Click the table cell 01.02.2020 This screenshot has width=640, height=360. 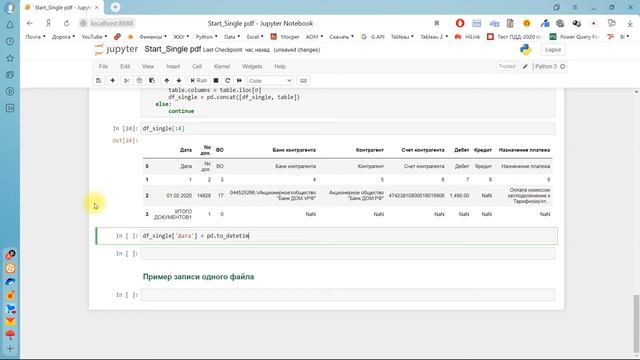click(x=179, y=196)
